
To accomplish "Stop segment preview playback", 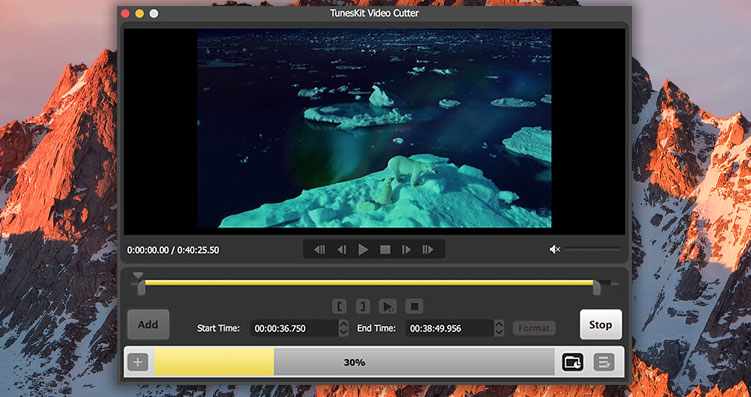I will 415,306.
